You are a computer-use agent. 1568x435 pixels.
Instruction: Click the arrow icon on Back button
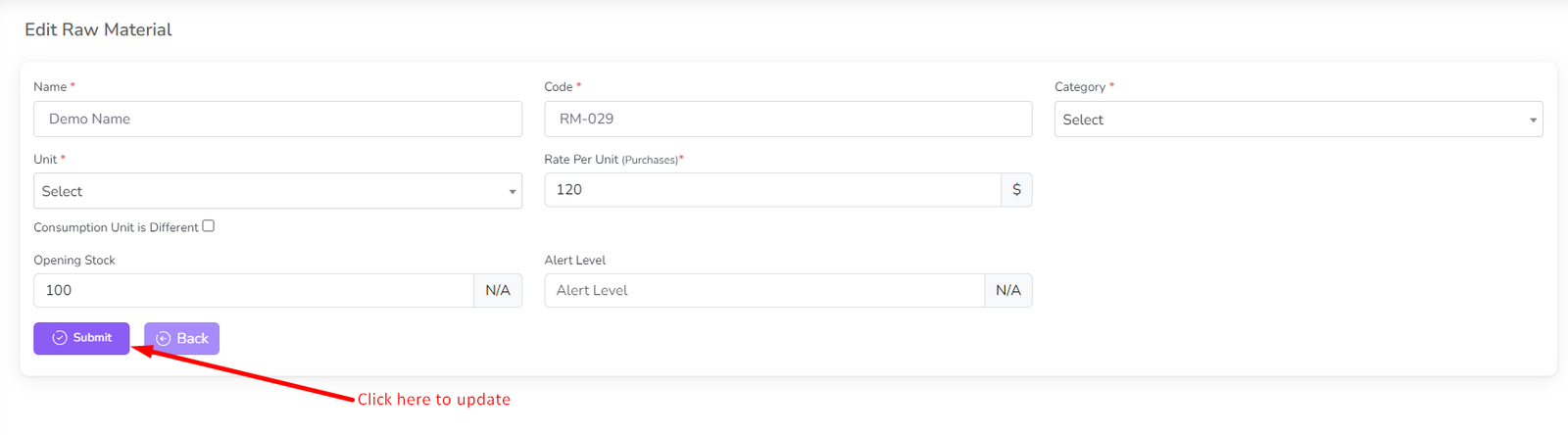[x=164, y=339]
